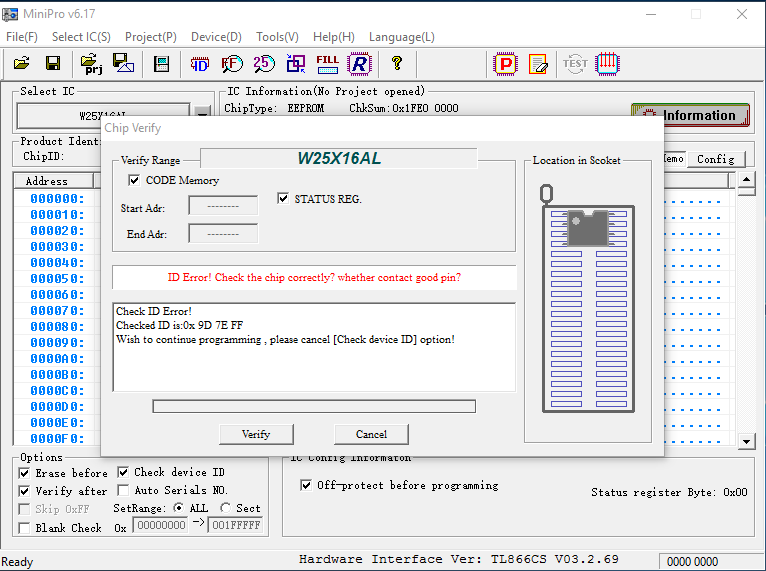Save file with the floppy disk icon
766x571 pixels.
pos(53,63)
